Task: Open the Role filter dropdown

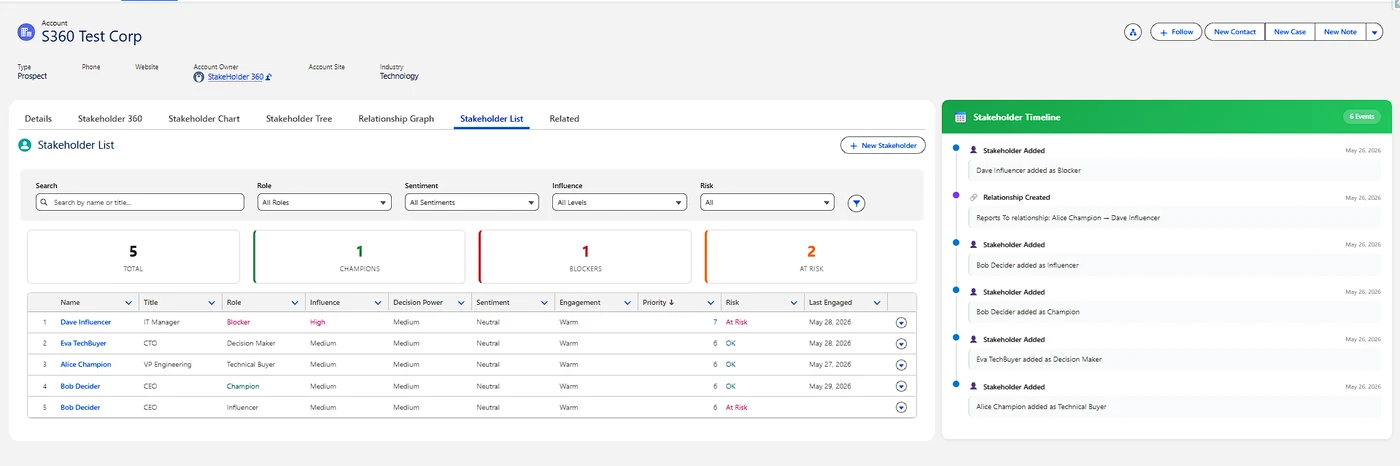Action: tap(324, 202)
